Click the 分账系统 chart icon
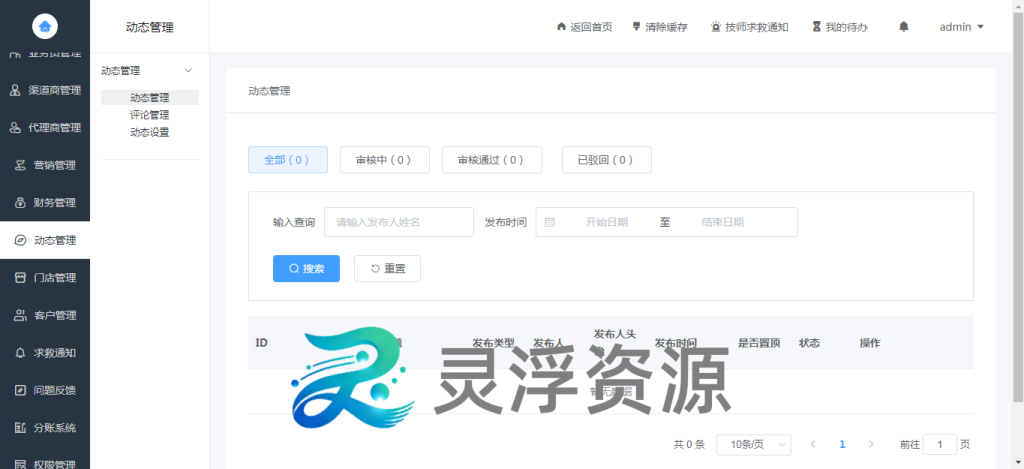The image size is (1024, 469). [20, 428]
